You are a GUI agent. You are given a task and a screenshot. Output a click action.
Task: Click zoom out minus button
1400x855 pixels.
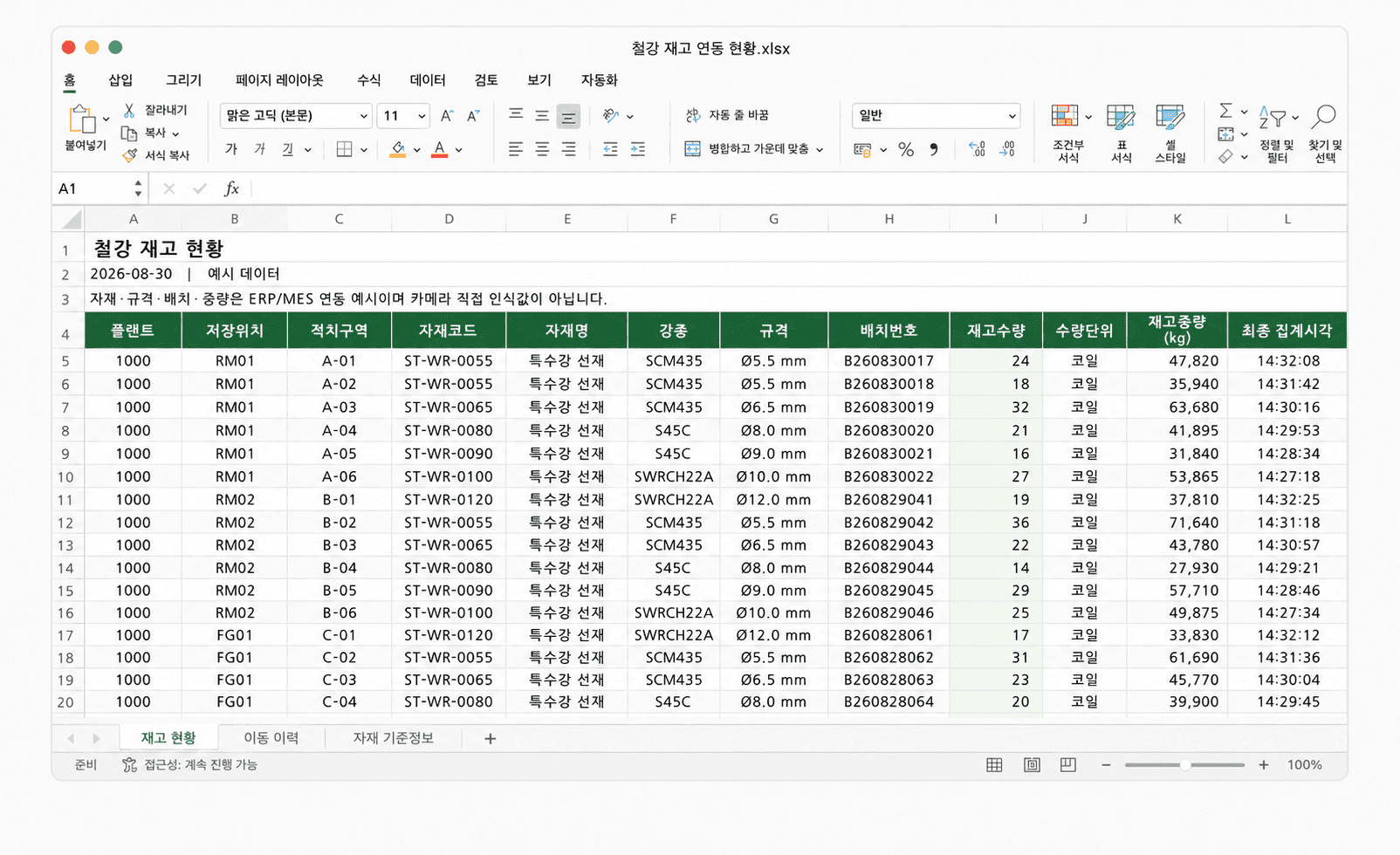1106,765
